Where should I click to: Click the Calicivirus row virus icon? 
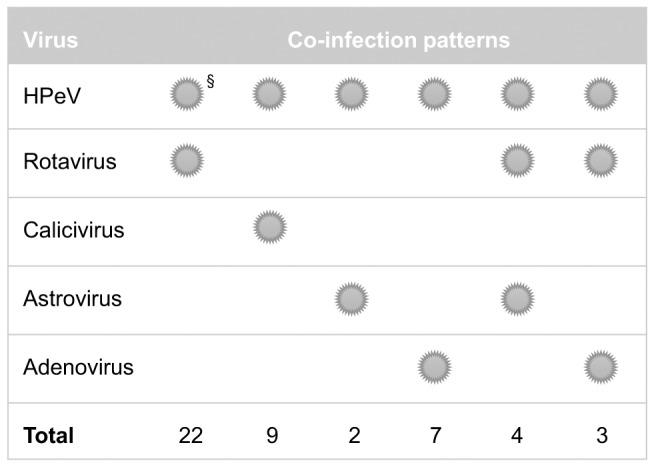pos(270,229)
